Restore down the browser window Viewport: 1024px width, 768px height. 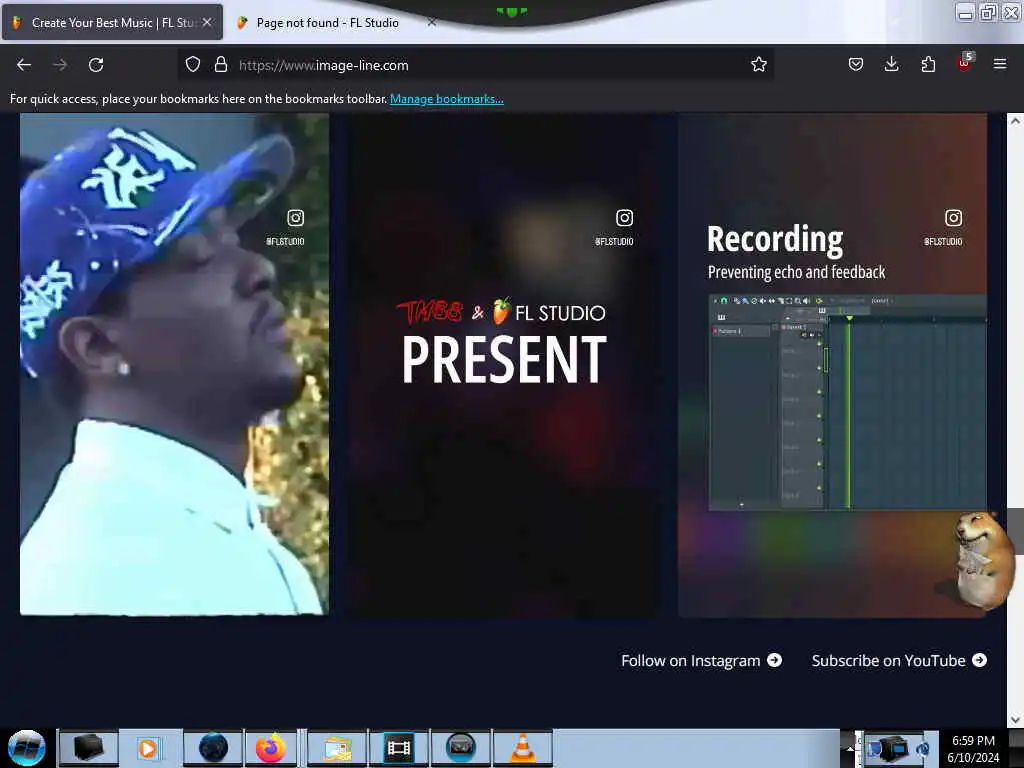pyautogui.click(x=988, y=12)
